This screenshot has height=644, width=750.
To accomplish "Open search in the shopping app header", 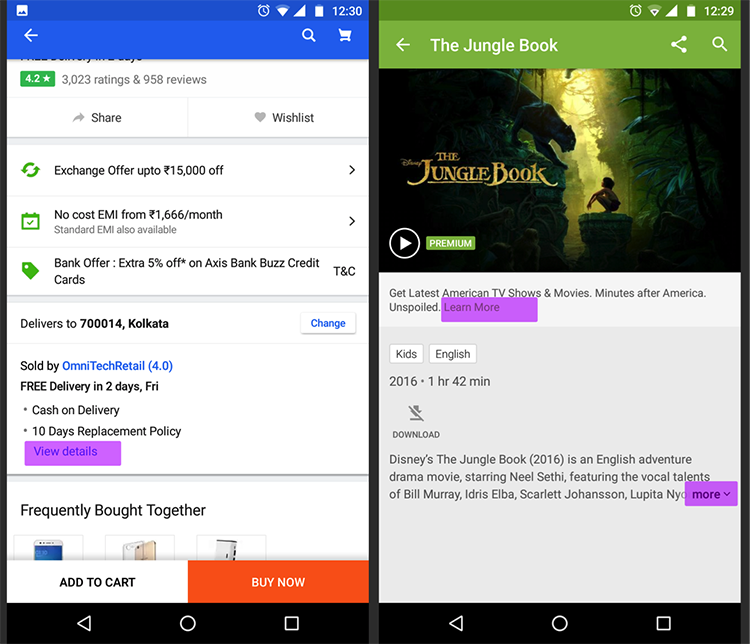I will 309,35.
